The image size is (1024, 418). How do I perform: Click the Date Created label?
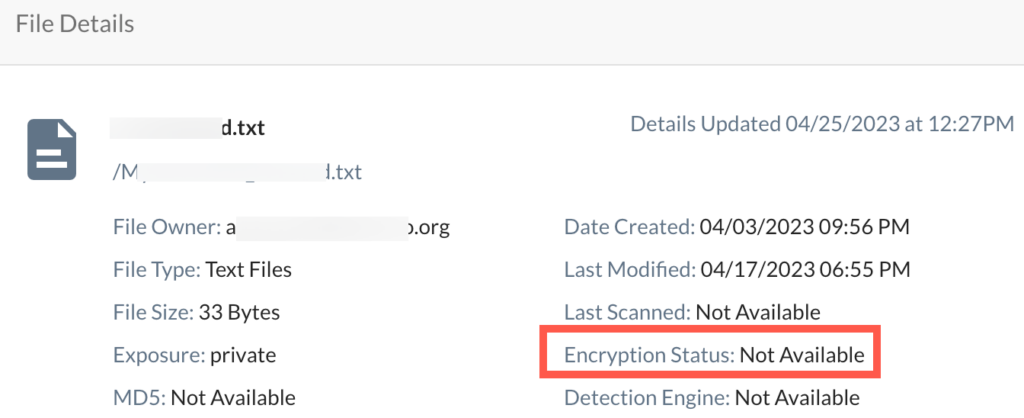tap(629, 227)
